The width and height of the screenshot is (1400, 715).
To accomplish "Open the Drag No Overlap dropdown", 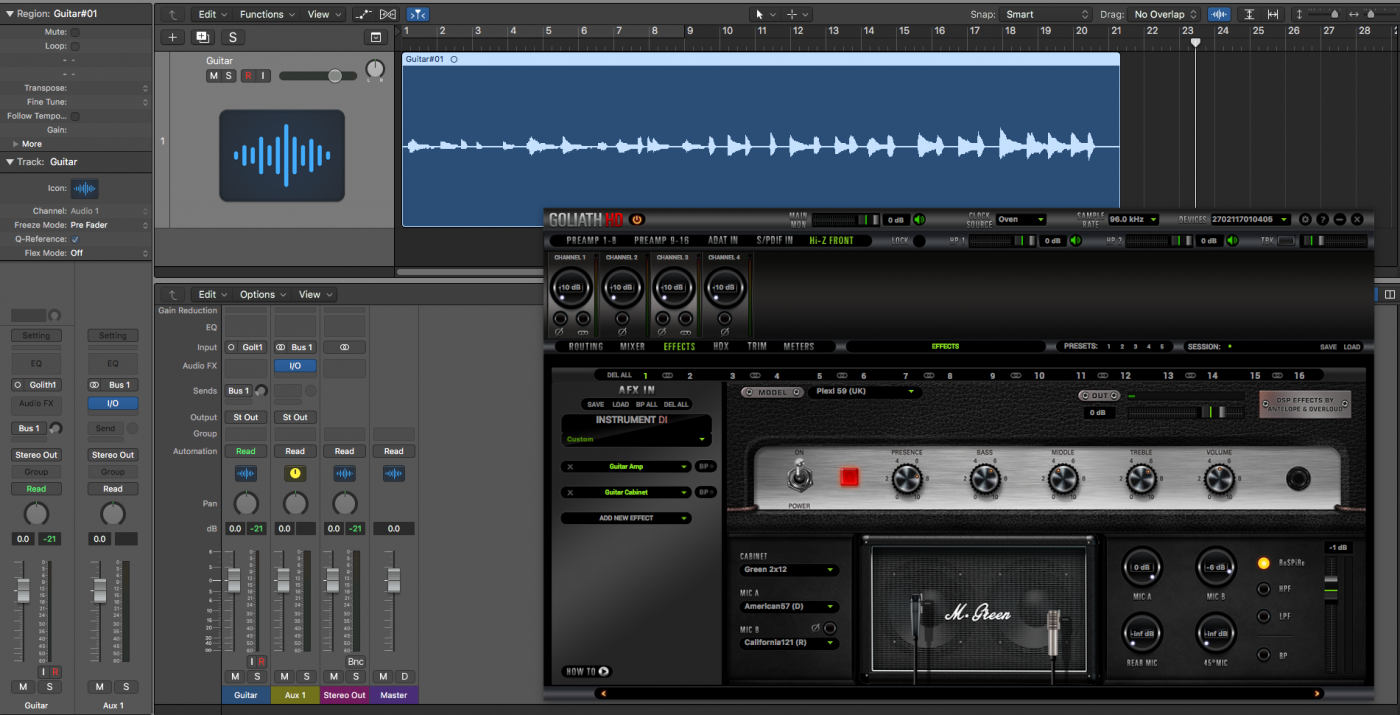I will tap(1164, 14).
